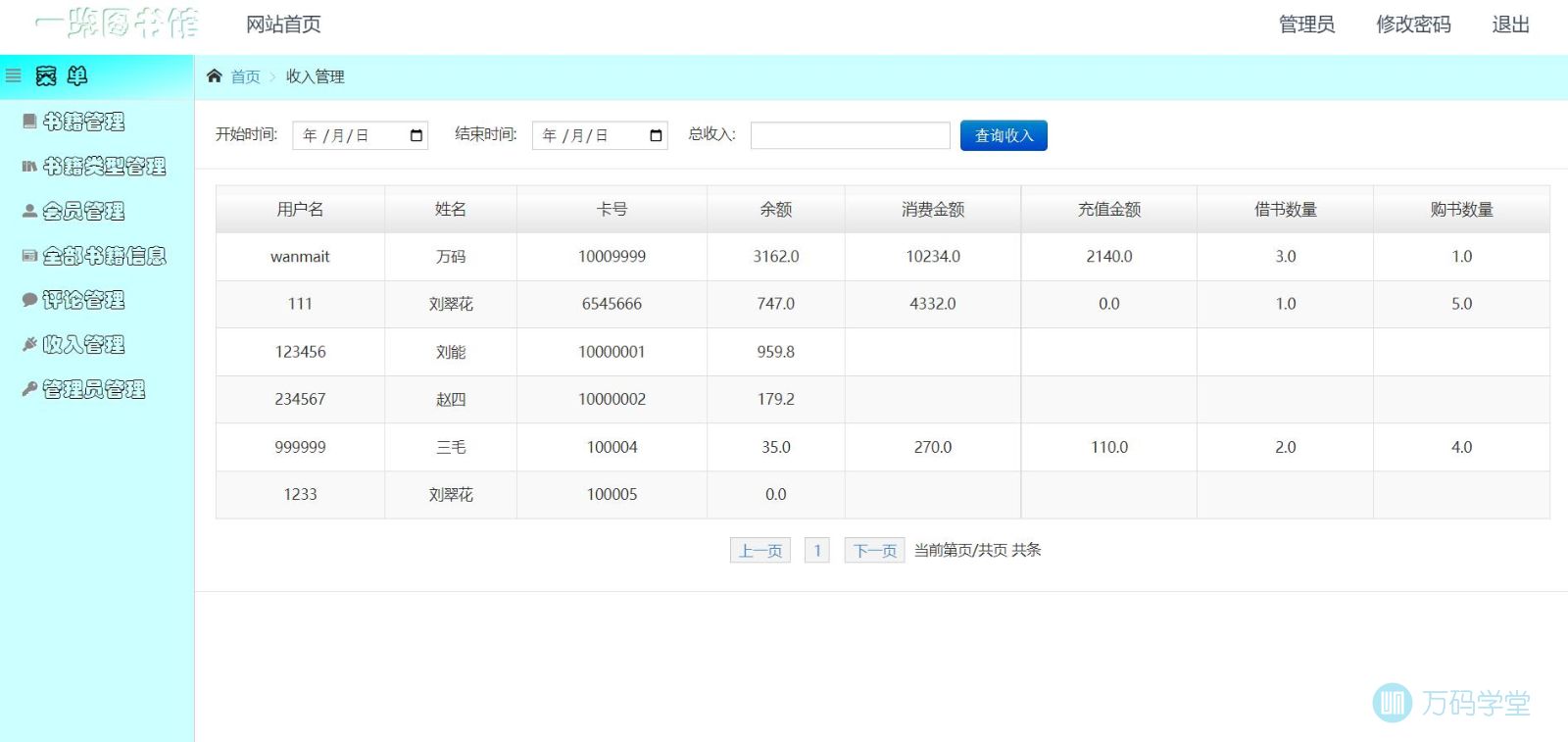Click the person icon beside 会员管理
1568x742 pixels.
(x=29, y=211)
